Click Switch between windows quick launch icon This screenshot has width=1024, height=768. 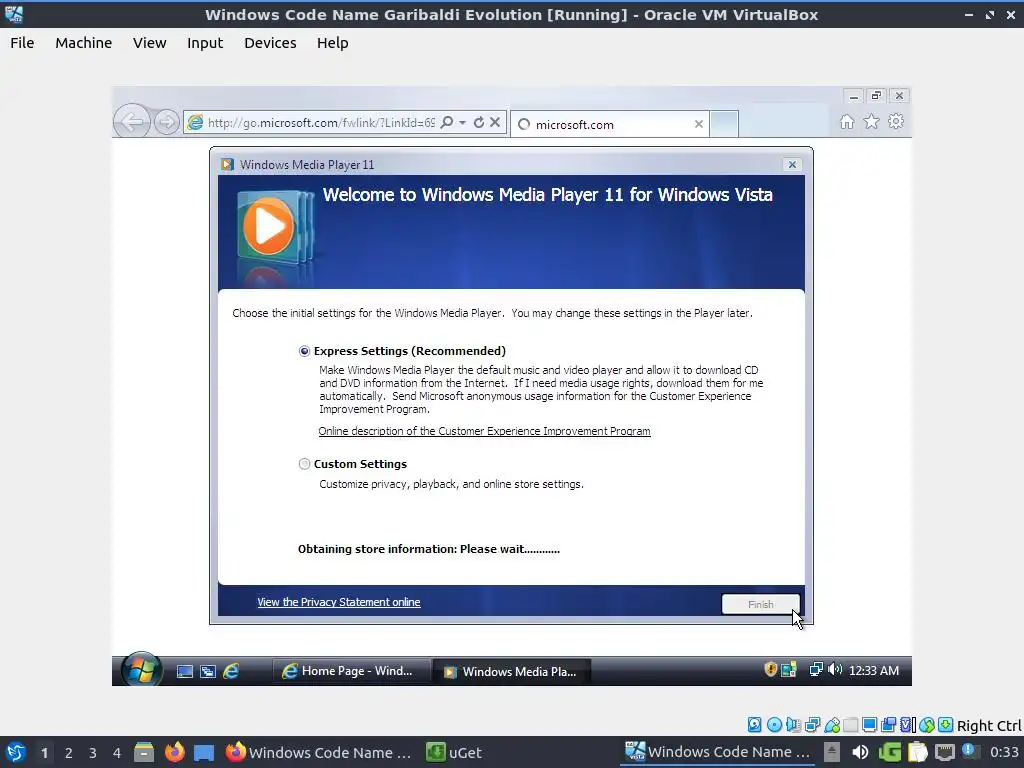point(208,671)
